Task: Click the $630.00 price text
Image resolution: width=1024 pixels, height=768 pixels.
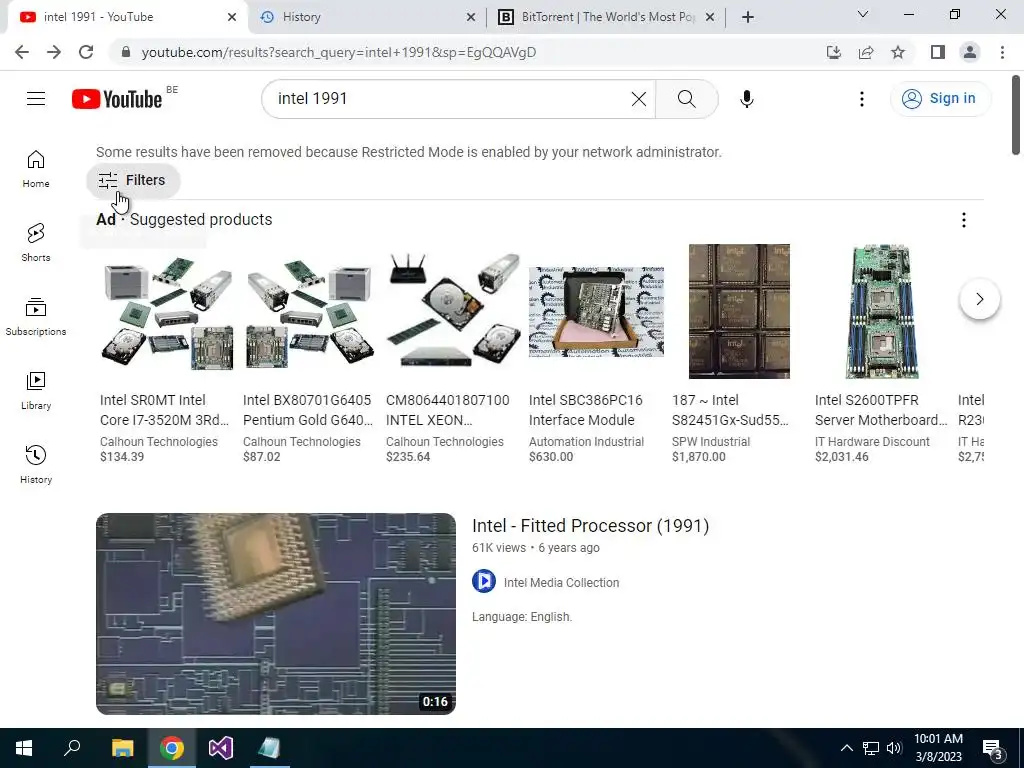Action: (551, 457)
